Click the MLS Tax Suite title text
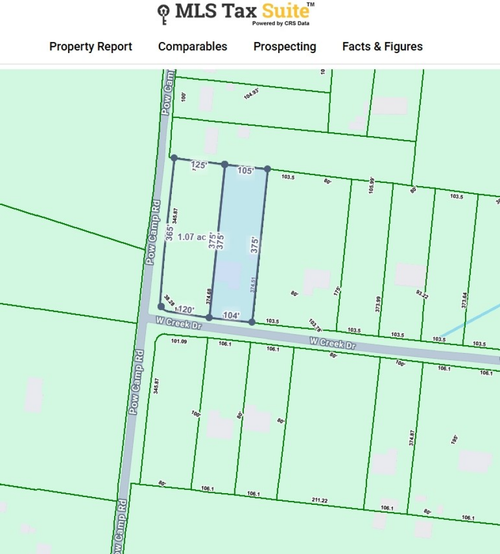Image resolution: width=500 pixels, height=554 pixels. (242, 11)
